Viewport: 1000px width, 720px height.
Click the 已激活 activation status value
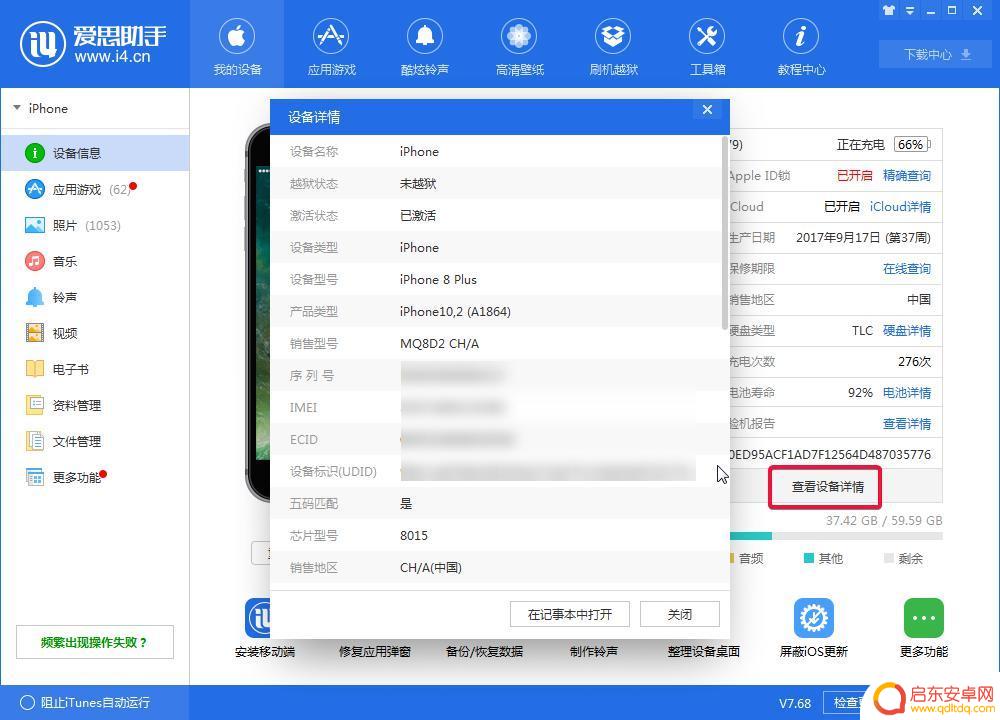tap(418, 216)
